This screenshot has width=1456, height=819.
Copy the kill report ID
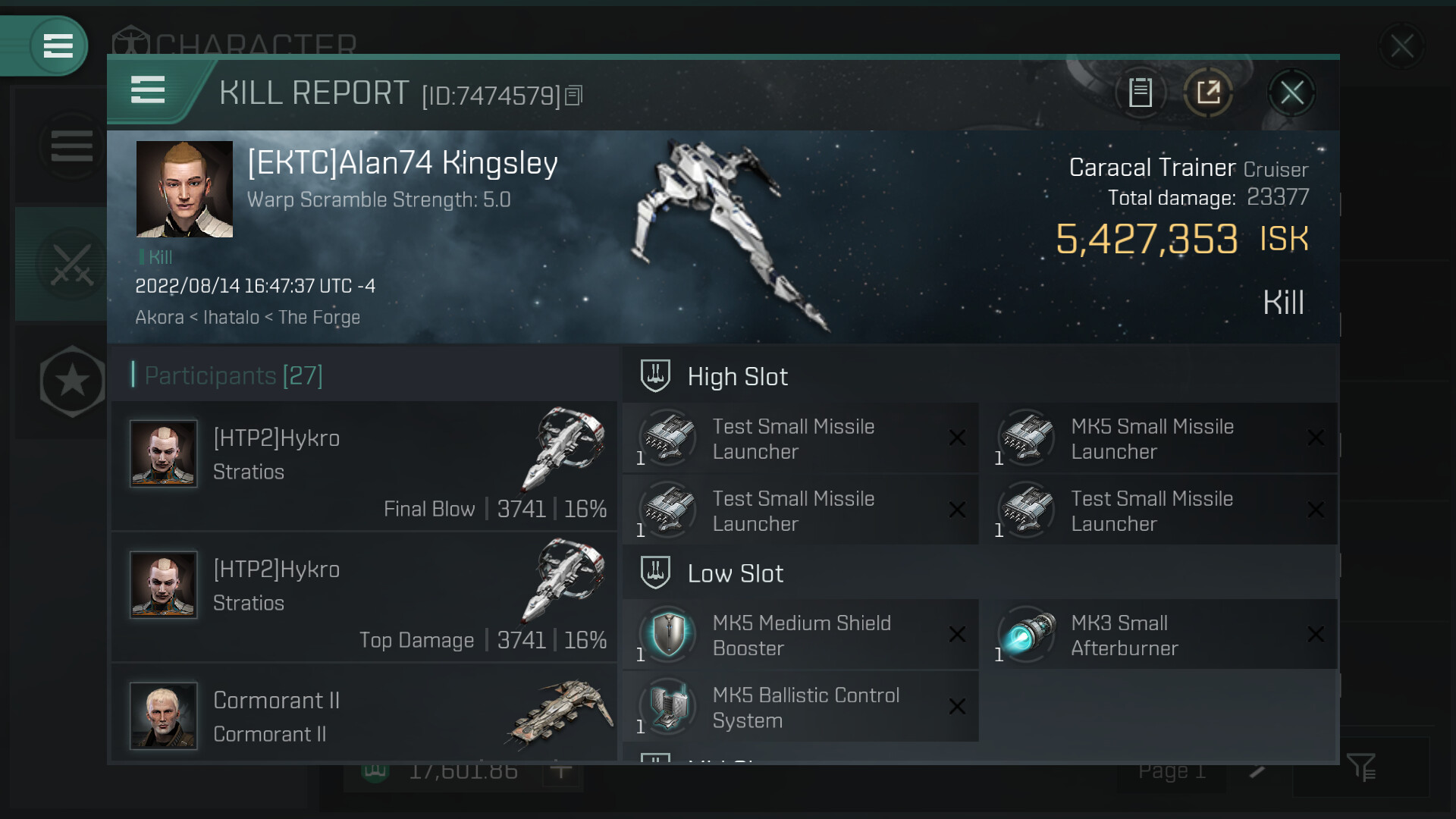tap(574, 96)
